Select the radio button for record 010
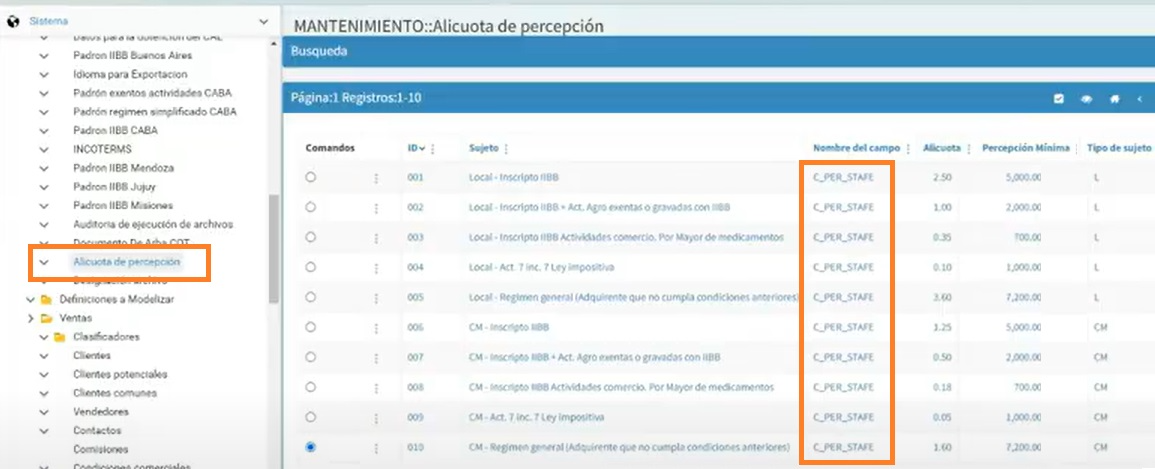The image size is (1155, 469). 310,447
